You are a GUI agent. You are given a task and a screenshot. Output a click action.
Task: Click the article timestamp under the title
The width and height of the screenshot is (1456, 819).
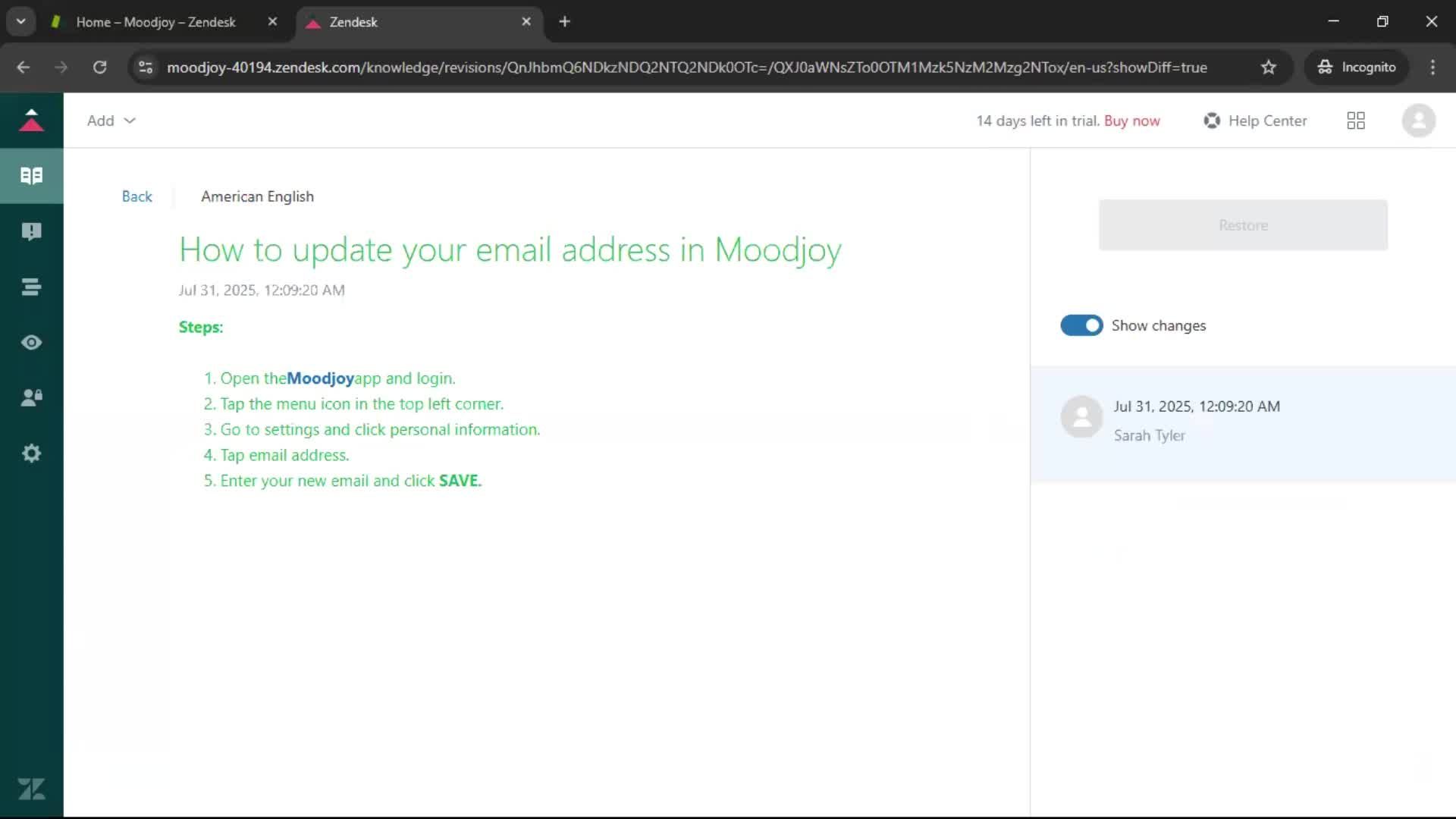coord(262,290)
